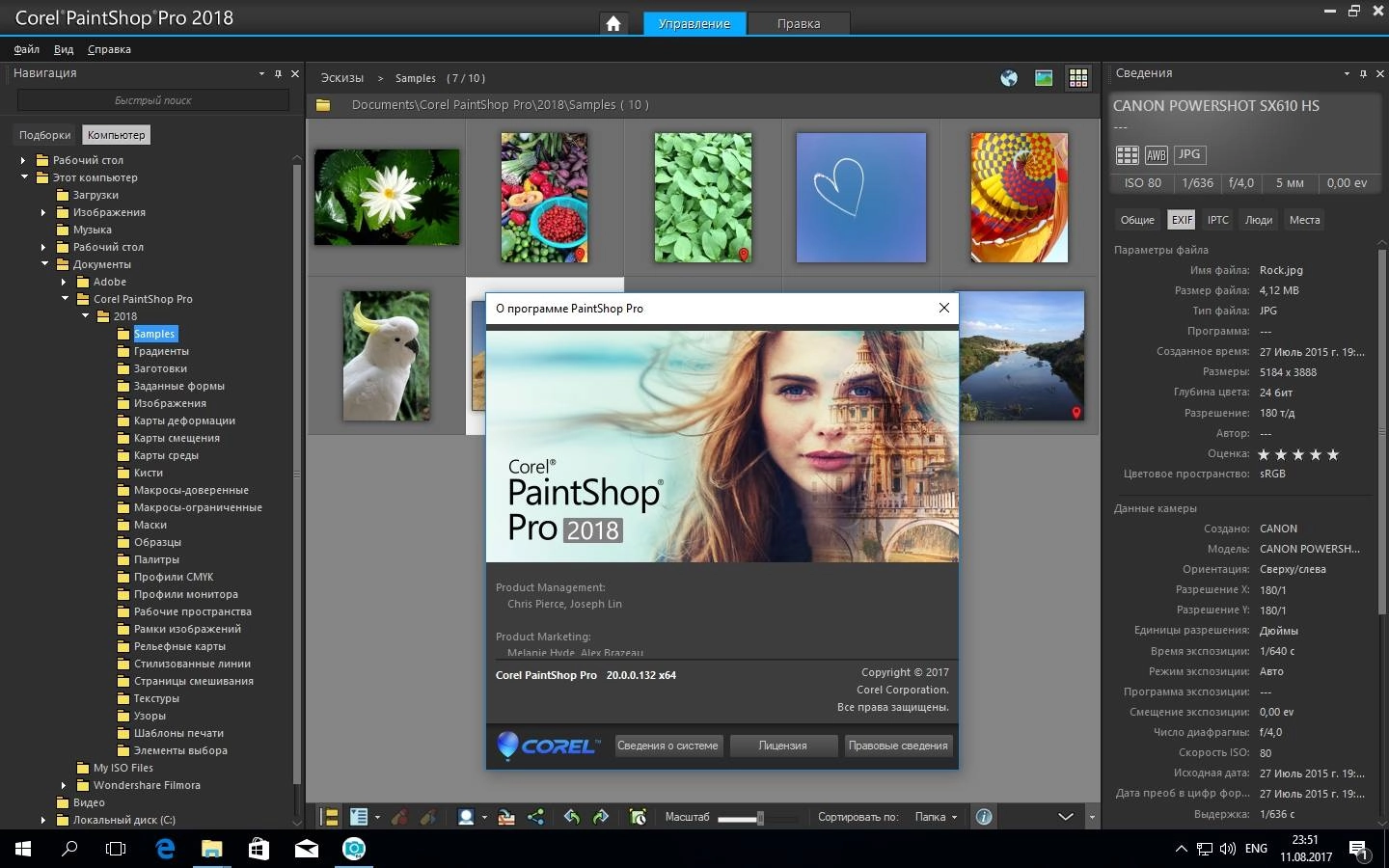This screenshot has width=1389, height=868.
Task: Open the Люди info tab
Action: (1258, 220)
